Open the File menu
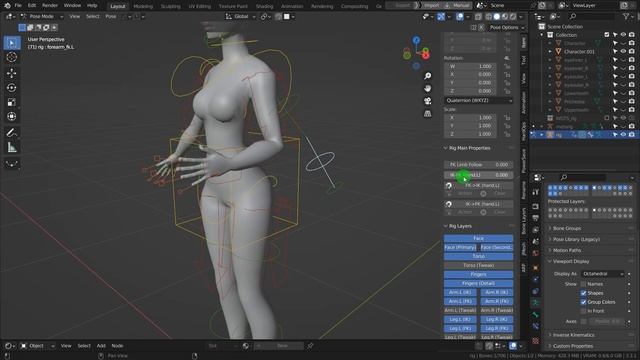640x360 pixels. click(18, 6)
